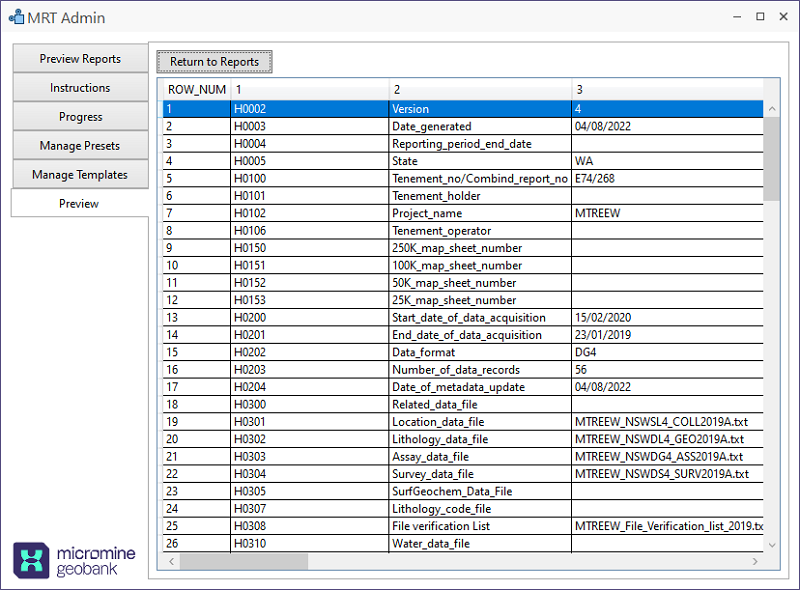
Task: Click horizontal scrollbar left arrow
Action: pyautogui.click(x=171, y=561)
